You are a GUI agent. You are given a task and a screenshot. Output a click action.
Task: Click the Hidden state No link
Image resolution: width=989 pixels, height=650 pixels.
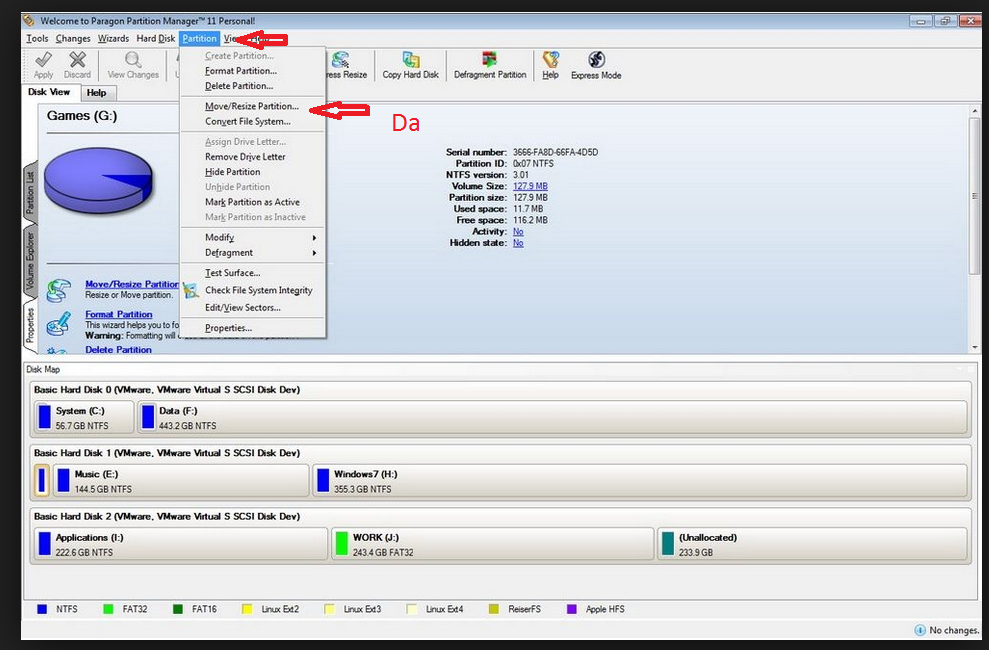518,243
